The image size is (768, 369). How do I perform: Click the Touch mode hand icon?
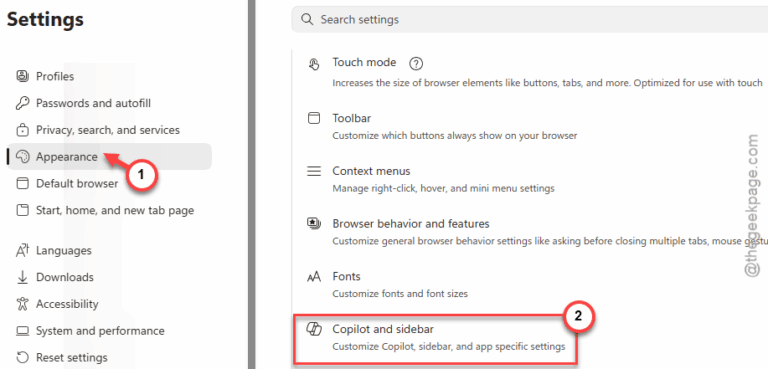click(x=313, y=64)
